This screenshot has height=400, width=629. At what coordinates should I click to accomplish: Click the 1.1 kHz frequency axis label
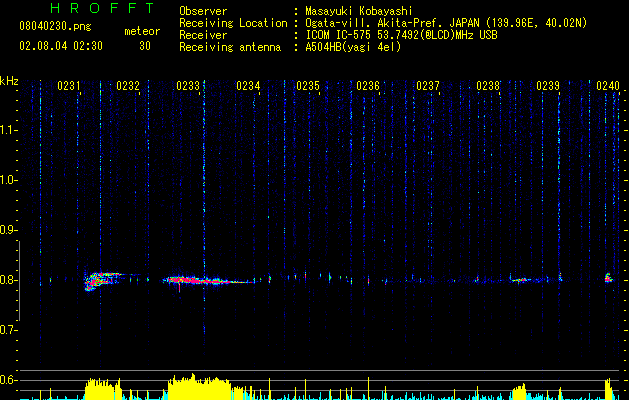click(8, 130)
